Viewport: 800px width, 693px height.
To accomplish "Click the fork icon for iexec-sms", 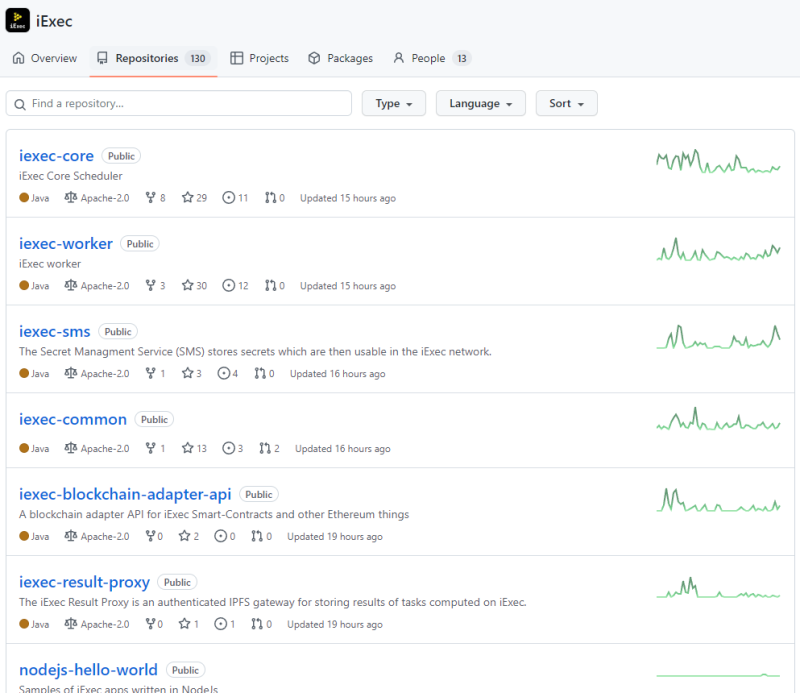I will pyautogui.click(x=151, y=373).
